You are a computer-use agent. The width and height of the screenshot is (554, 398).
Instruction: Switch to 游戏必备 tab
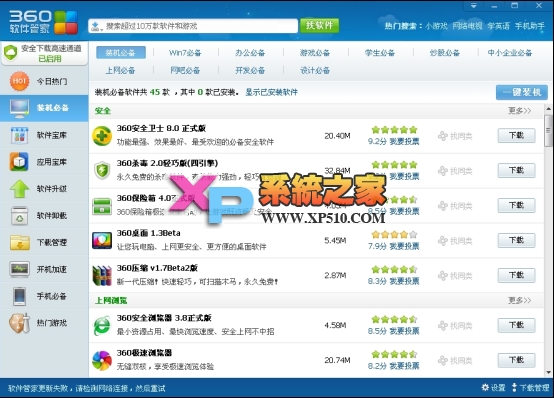(x=315, y=53)
